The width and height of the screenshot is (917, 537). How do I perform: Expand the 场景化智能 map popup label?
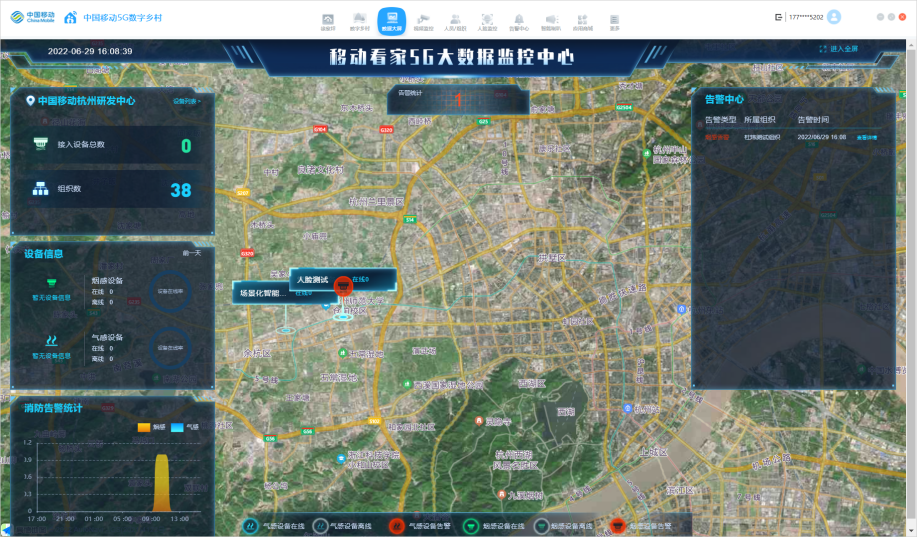[263, 293]
